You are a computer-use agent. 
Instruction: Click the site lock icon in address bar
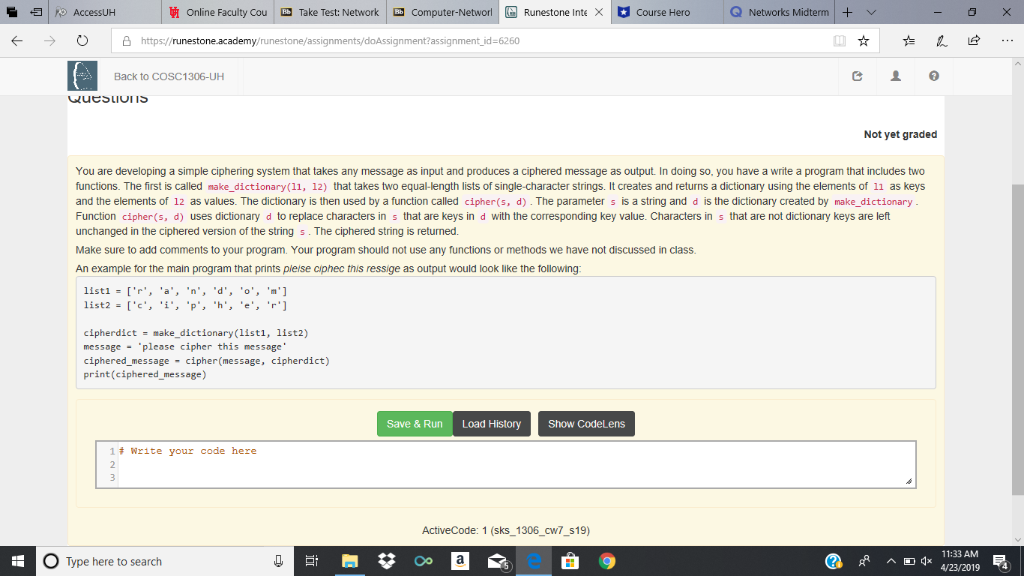coord(127,40)
